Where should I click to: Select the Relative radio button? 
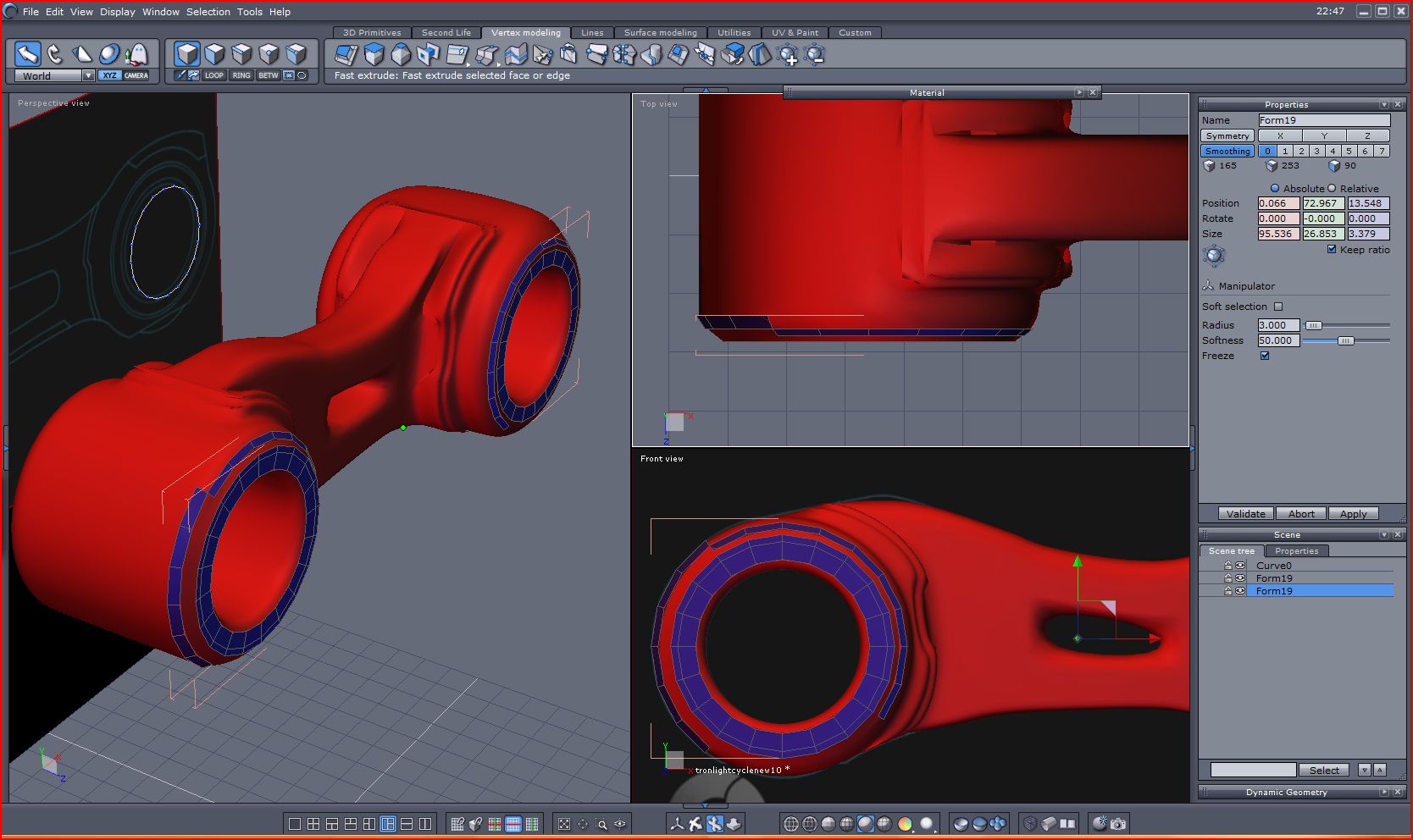tap(1332, 188)
